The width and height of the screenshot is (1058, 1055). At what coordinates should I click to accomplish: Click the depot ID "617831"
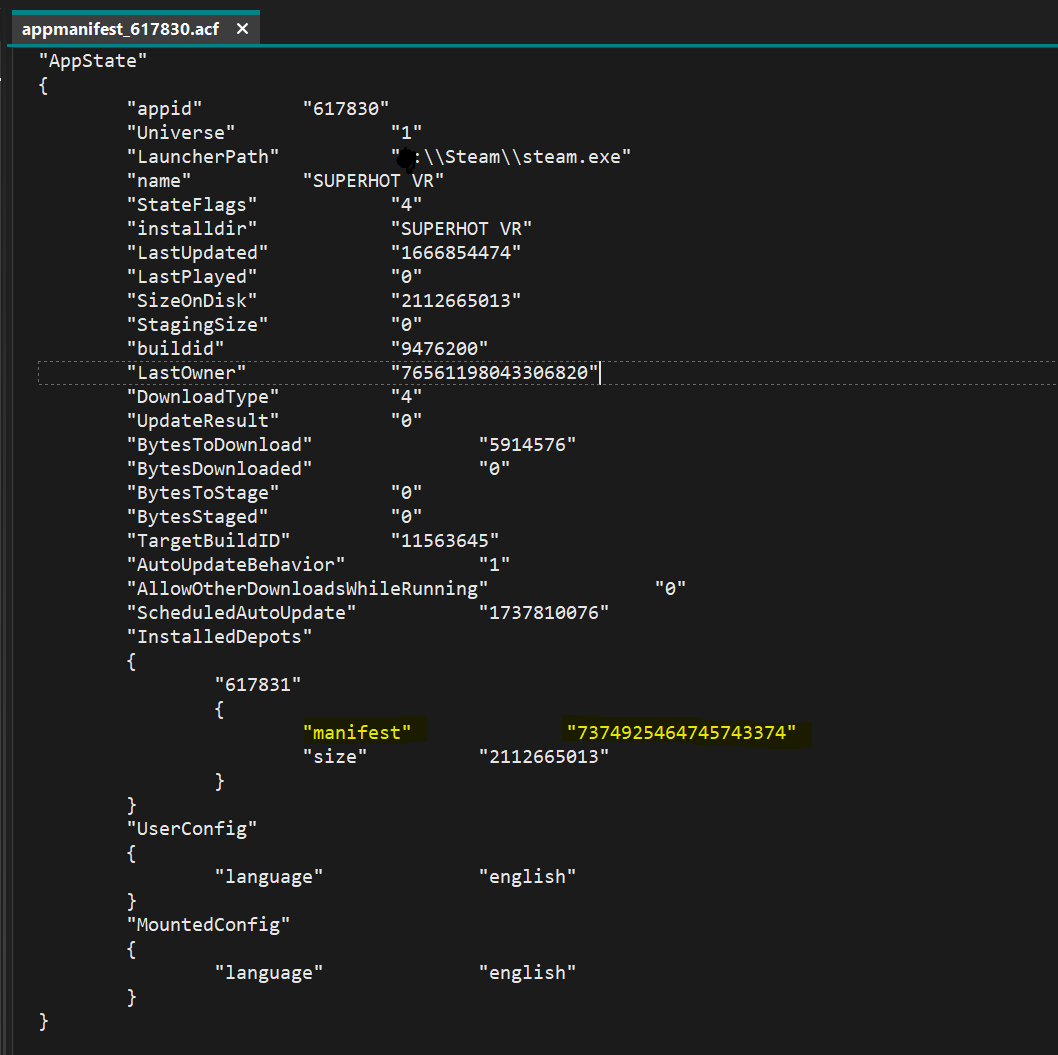(x=258, y=685)
